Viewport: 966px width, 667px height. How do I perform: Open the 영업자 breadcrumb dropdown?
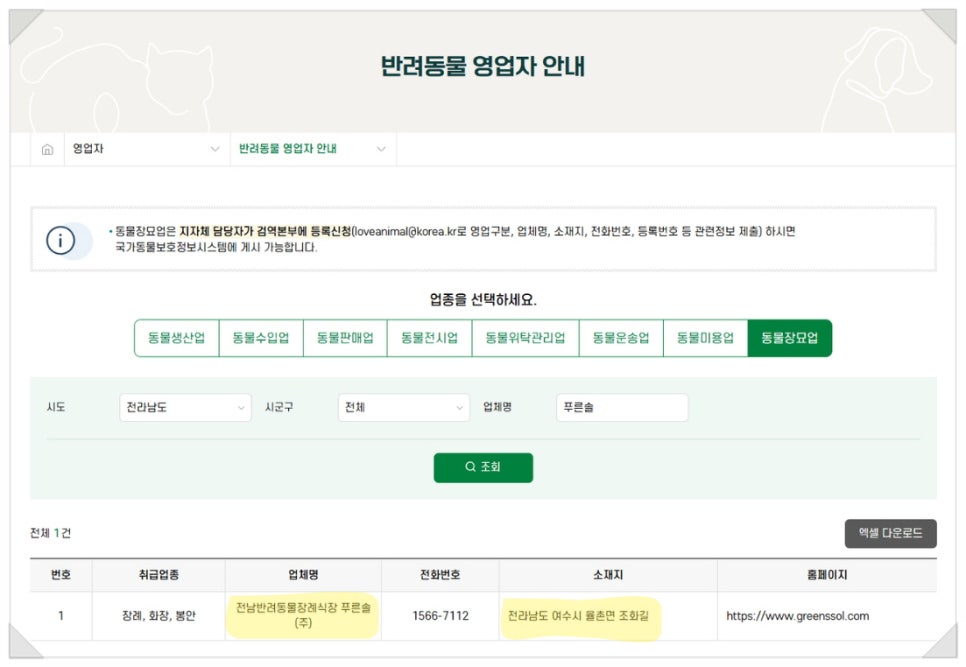click(x=147, y=149)
